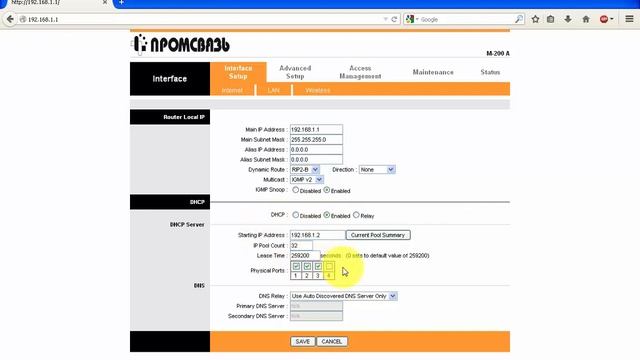Set DHCP to Enabled
Viewport: 640px width, 360px height.
pyautogui.click(x=327, y=215)
